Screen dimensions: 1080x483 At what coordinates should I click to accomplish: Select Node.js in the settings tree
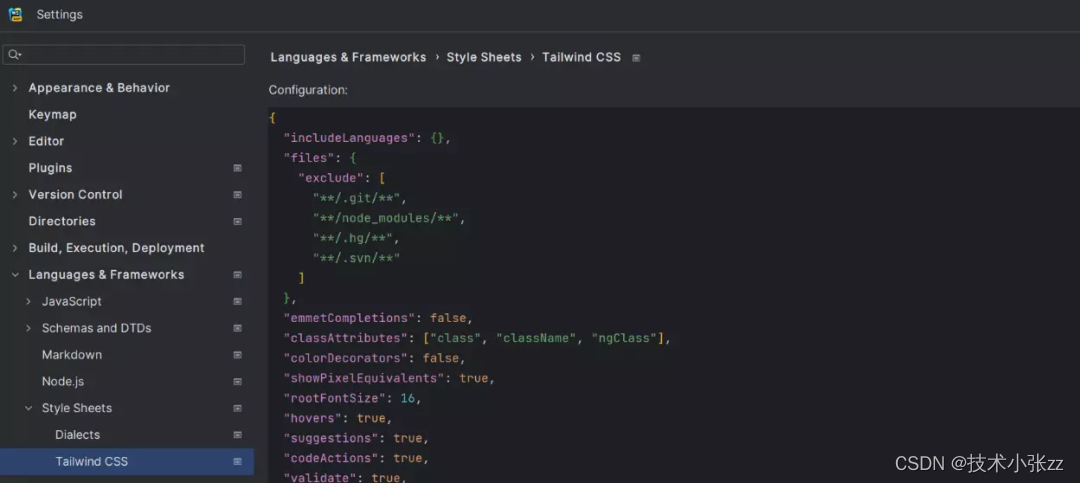63,381
